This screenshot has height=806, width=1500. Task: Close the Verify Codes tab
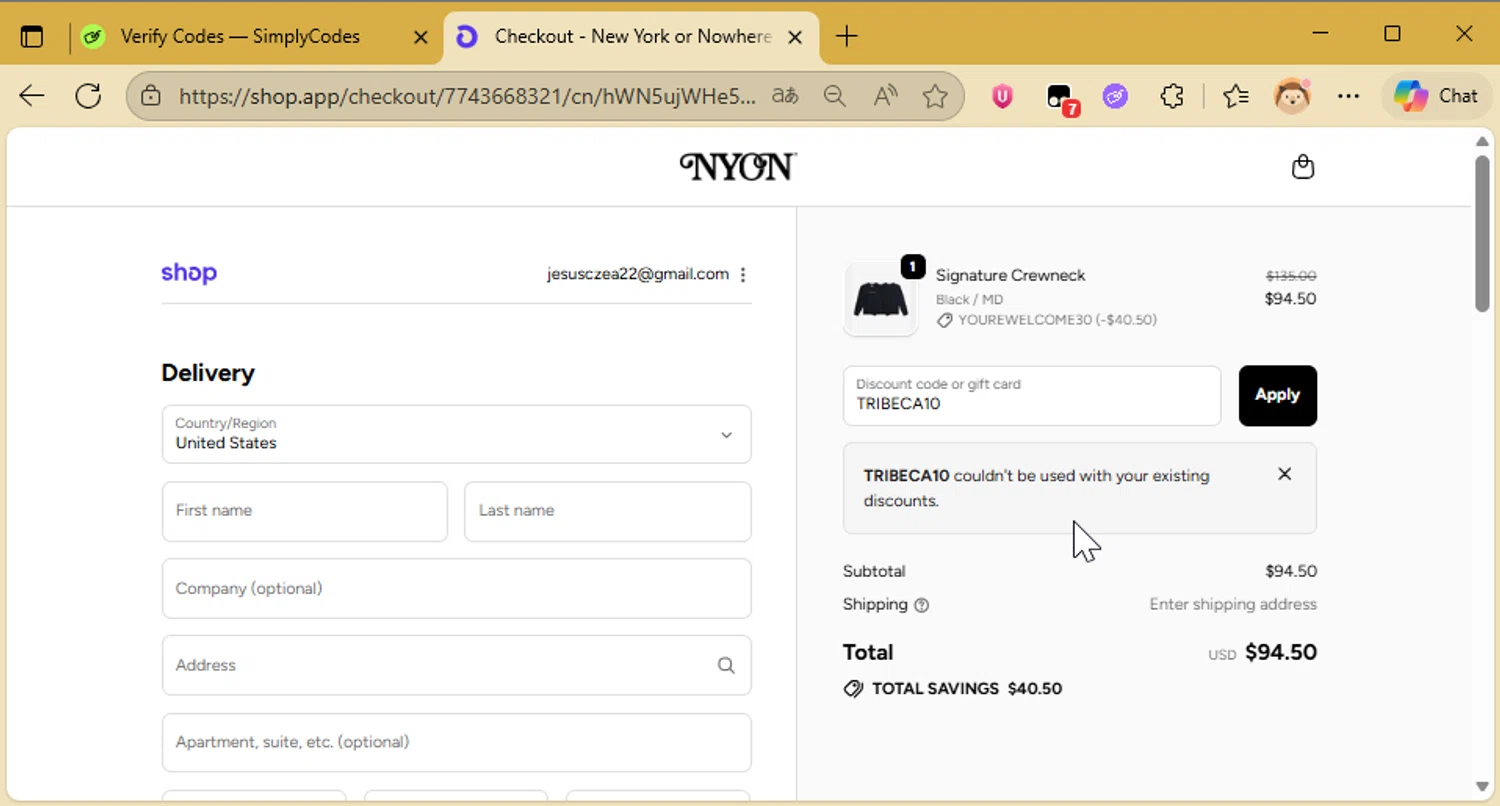pyautogui.click(x=421, y=37)
